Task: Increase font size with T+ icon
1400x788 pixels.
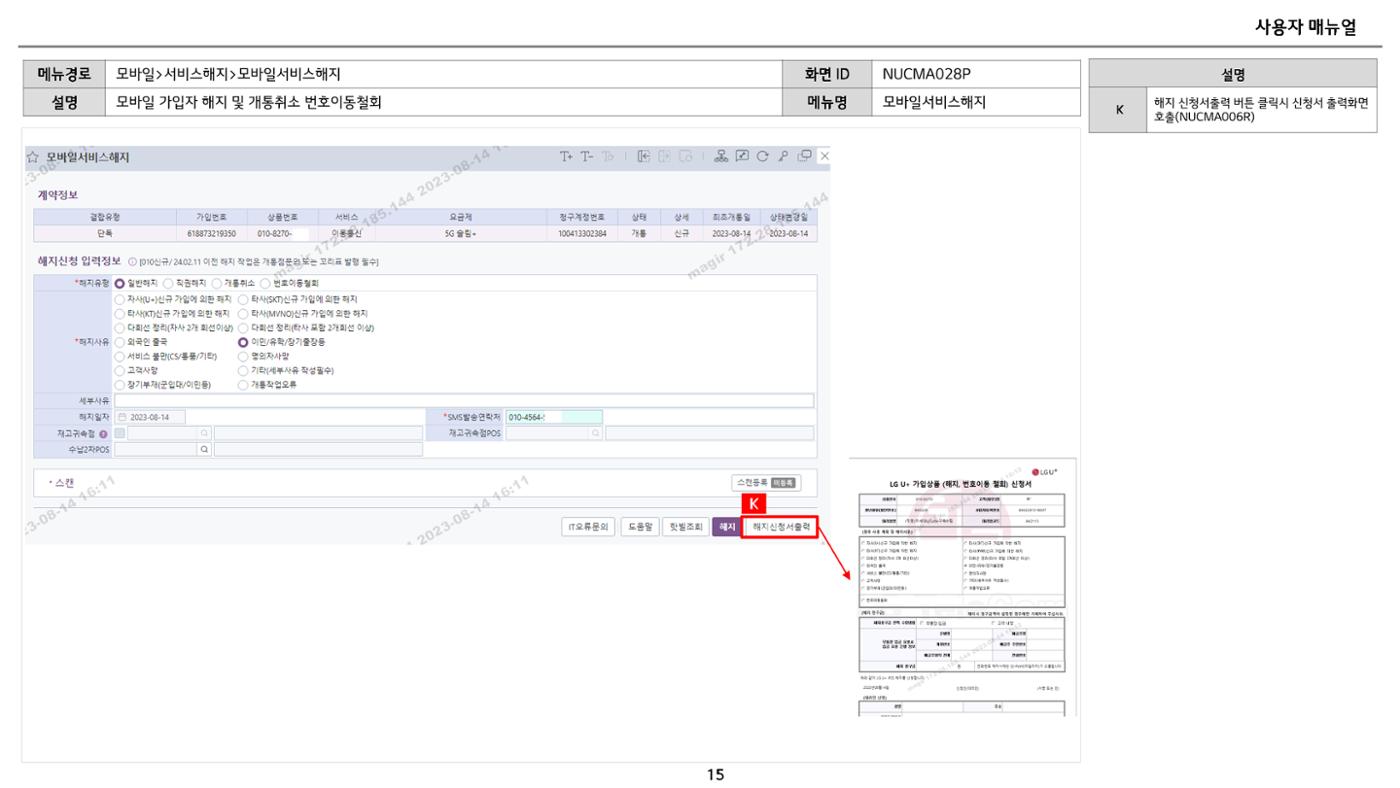Action: click(567, 157)
